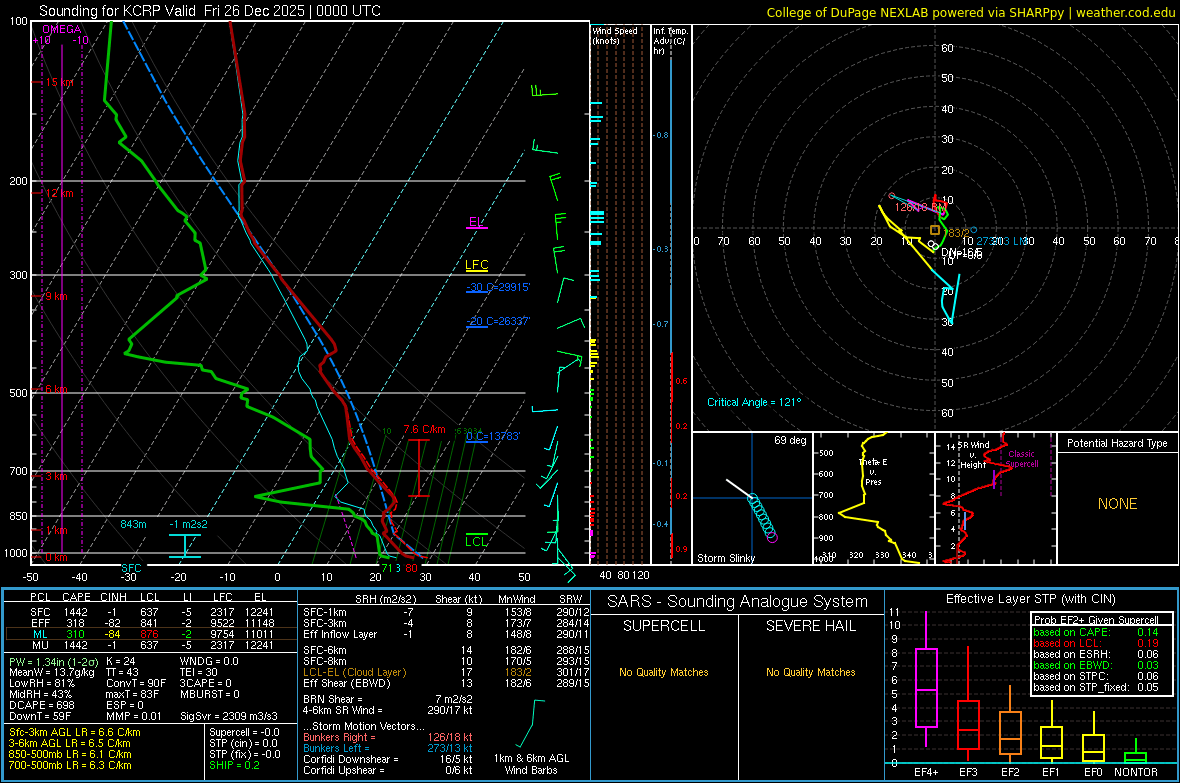Select the SFC parcel row in table
The height and width of the screenshot is (783, 1180).
click(x=151, y=612)
